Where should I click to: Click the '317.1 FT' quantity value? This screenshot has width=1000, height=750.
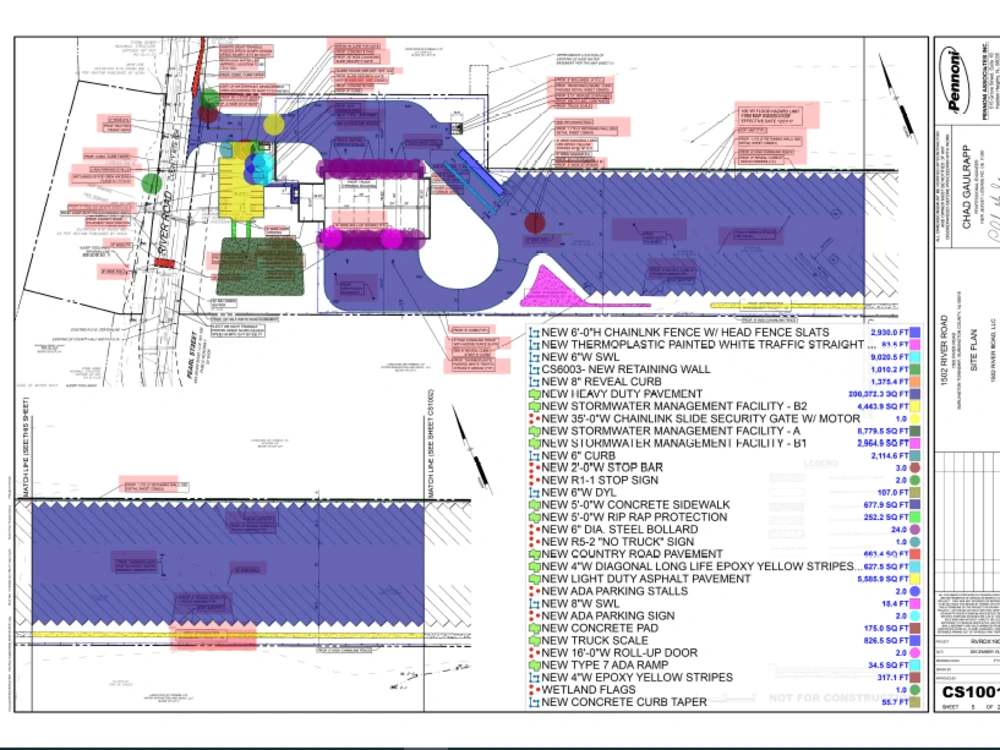893,677
